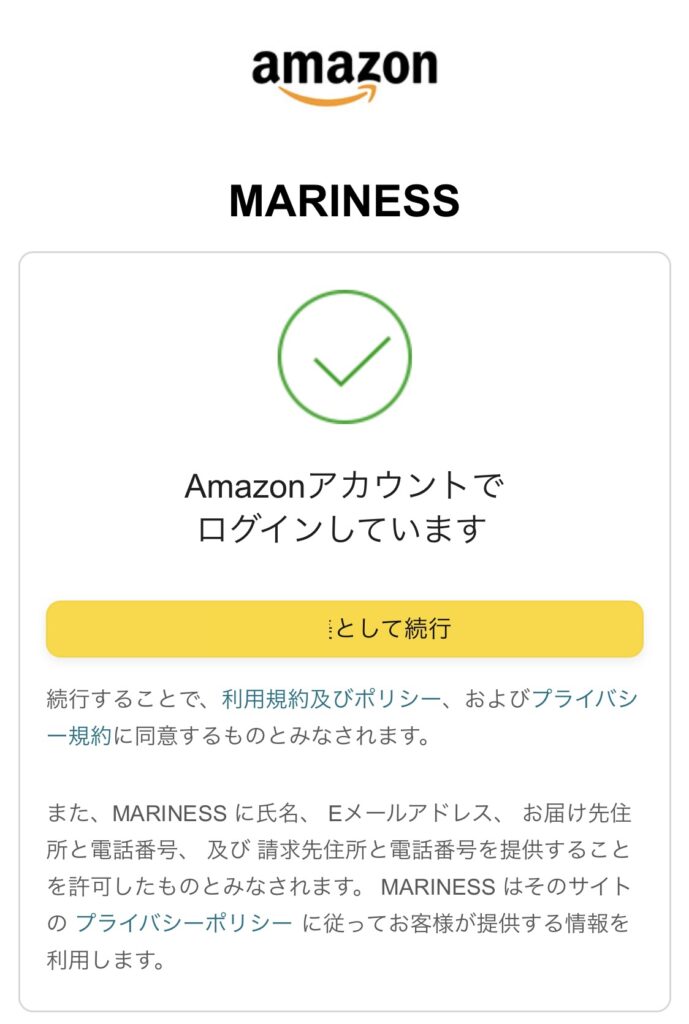Click the orange Amazon smile arrow
689x1024 pixels.
point(328,97)
